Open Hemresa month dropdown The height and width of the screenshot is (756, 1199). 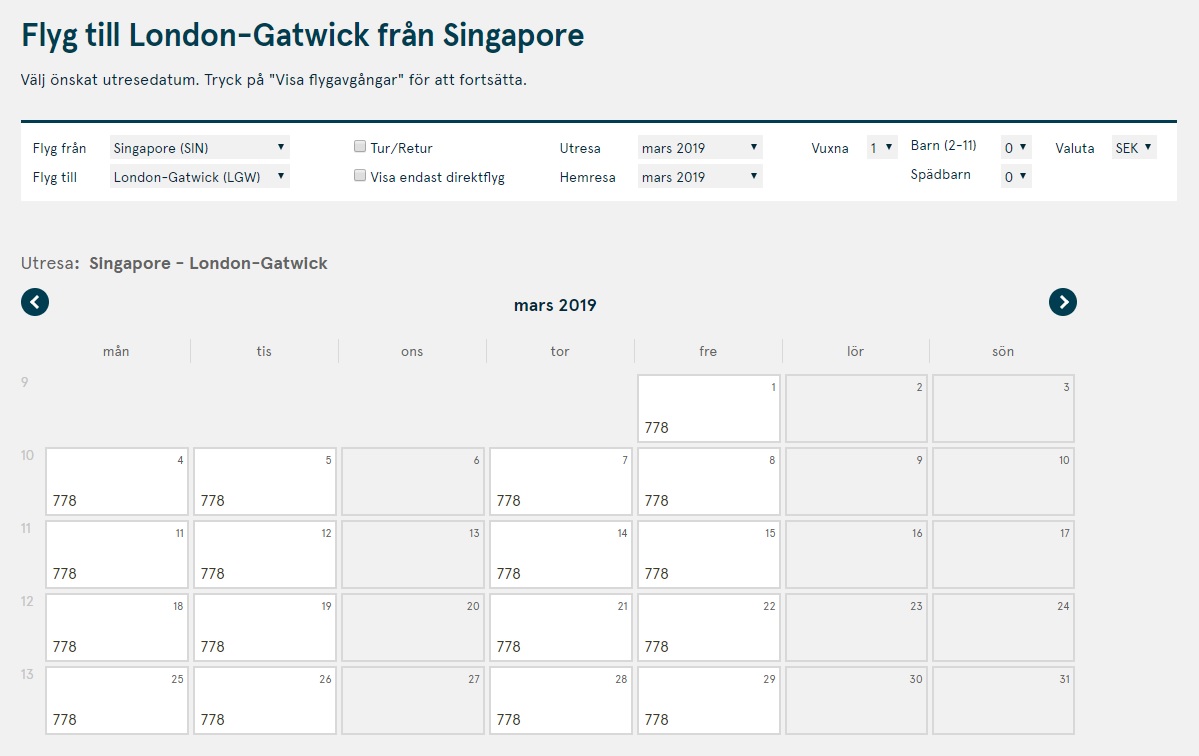pyautogui.click(x=700, y=177)
